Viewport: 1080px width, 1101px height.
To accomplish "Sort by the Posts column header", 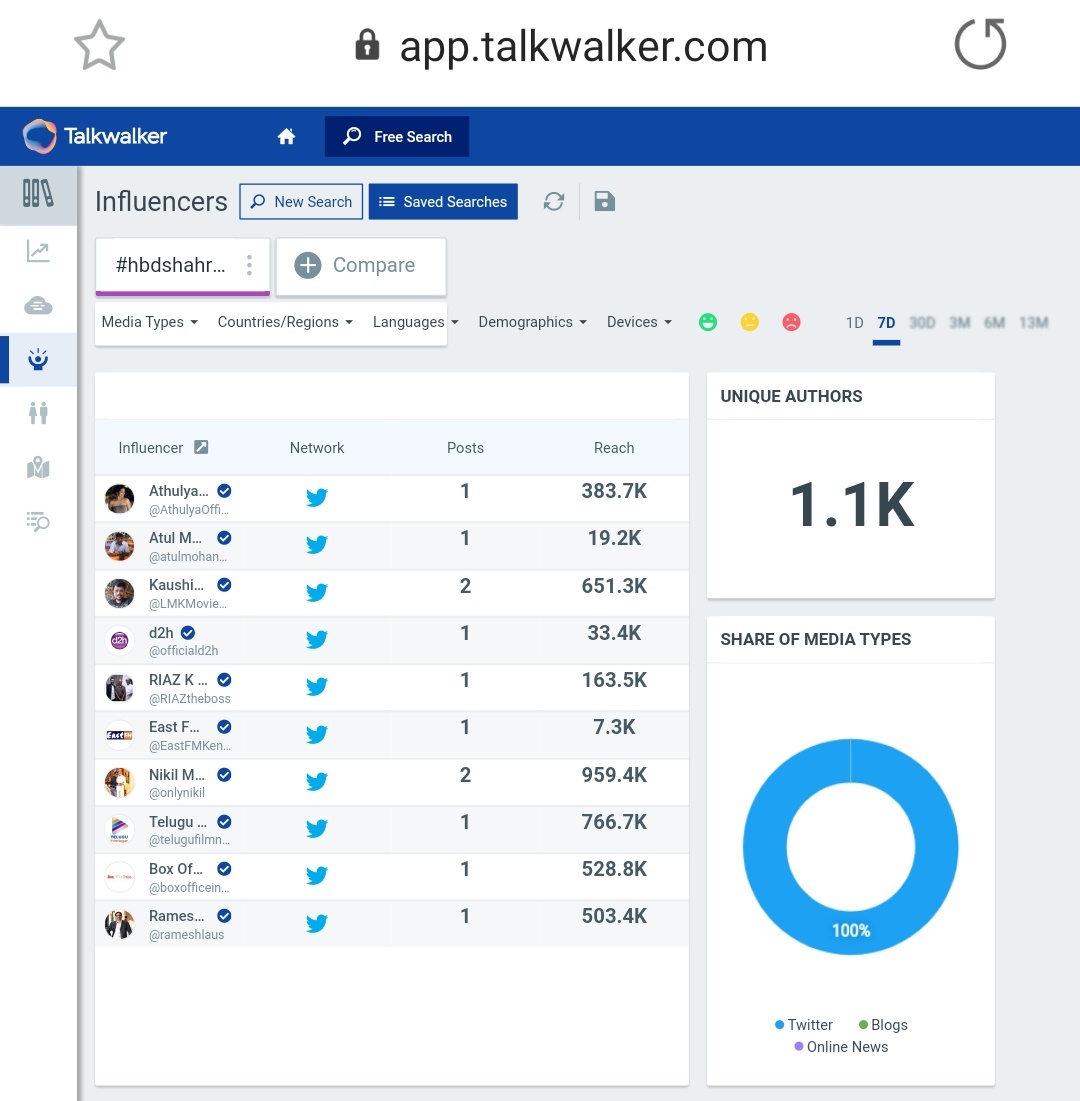I will pos(465,448).
